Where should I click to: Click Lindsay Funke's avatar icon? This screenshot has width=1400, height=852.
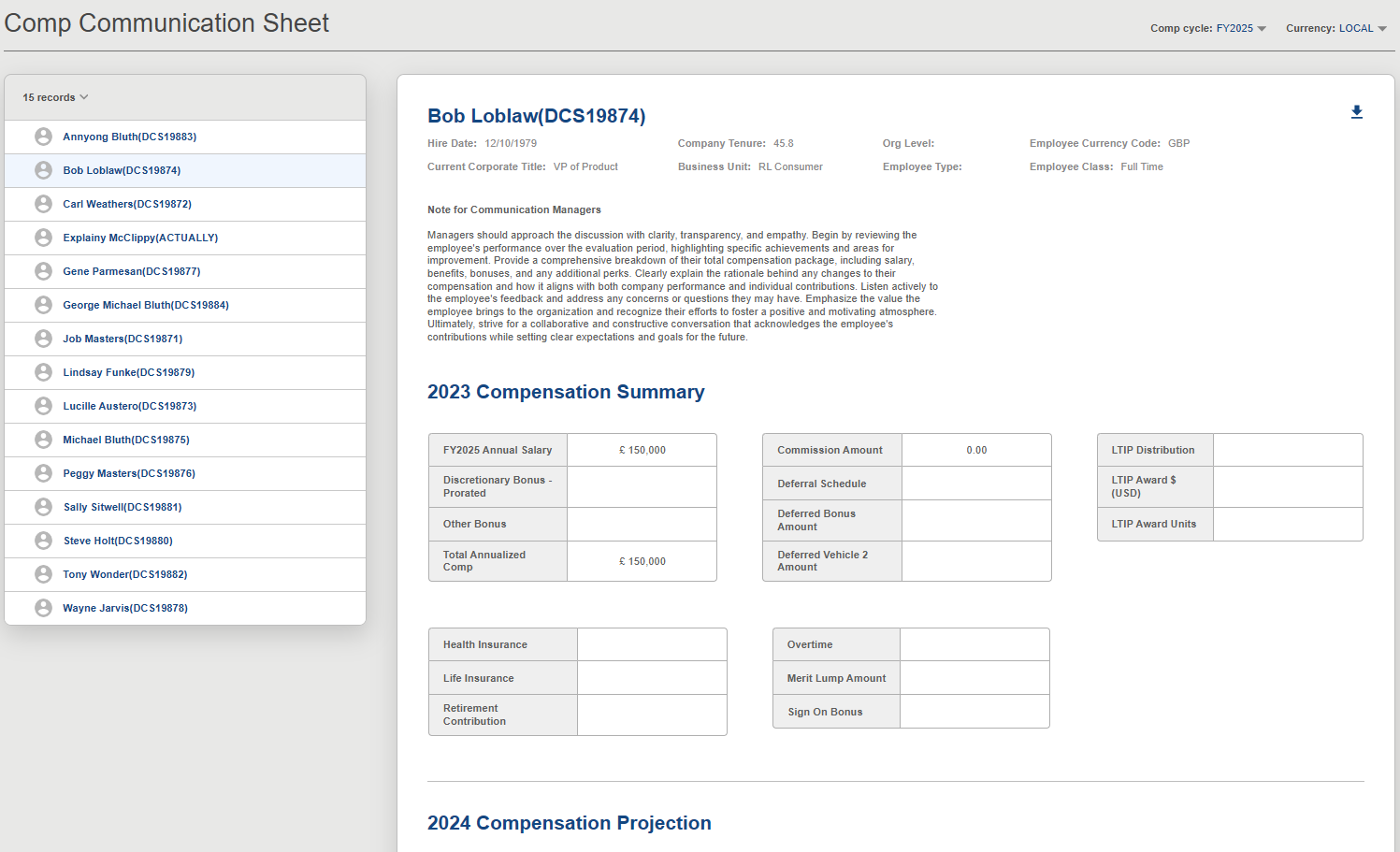point(43,371)
